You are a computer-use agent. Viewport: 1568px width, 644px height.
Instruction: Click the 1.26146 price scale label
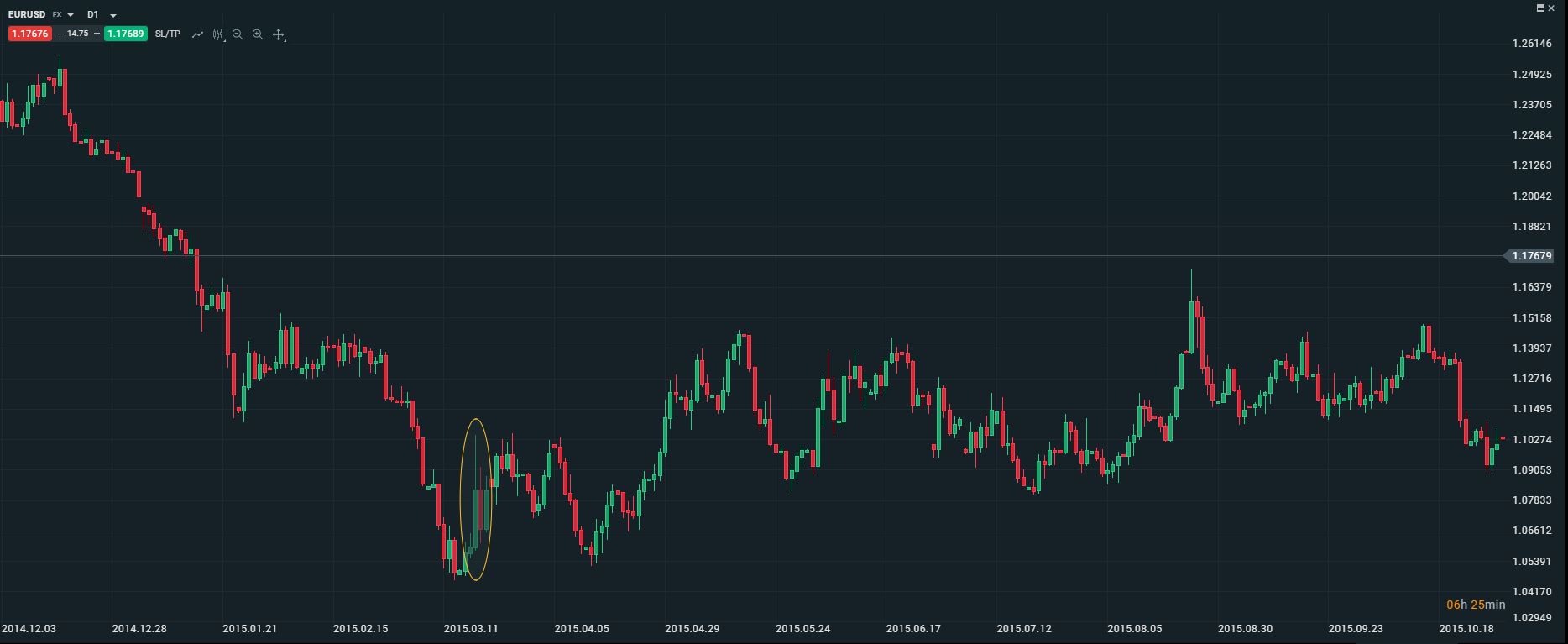click(x=1531, y=44)
